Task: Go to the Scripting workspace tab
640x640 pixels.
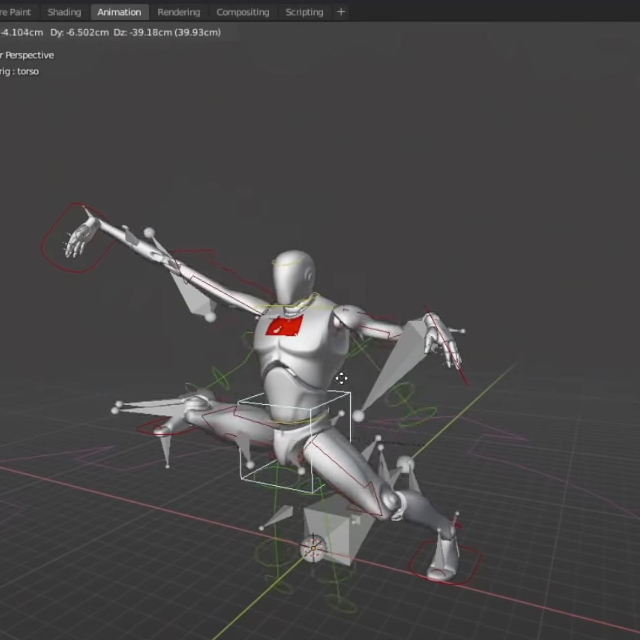Action: click(x=304, y=12)
